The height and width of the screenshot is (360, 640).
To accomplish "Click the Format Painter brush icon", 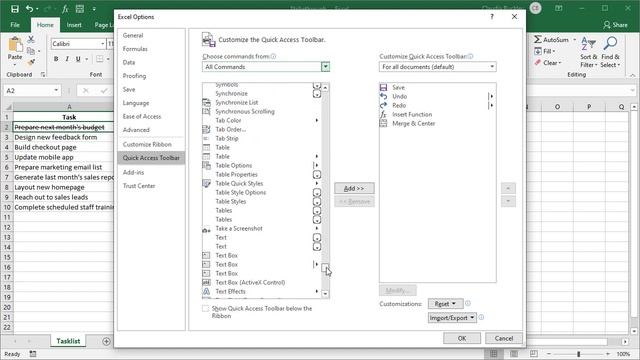I will [x=31, y=62].
